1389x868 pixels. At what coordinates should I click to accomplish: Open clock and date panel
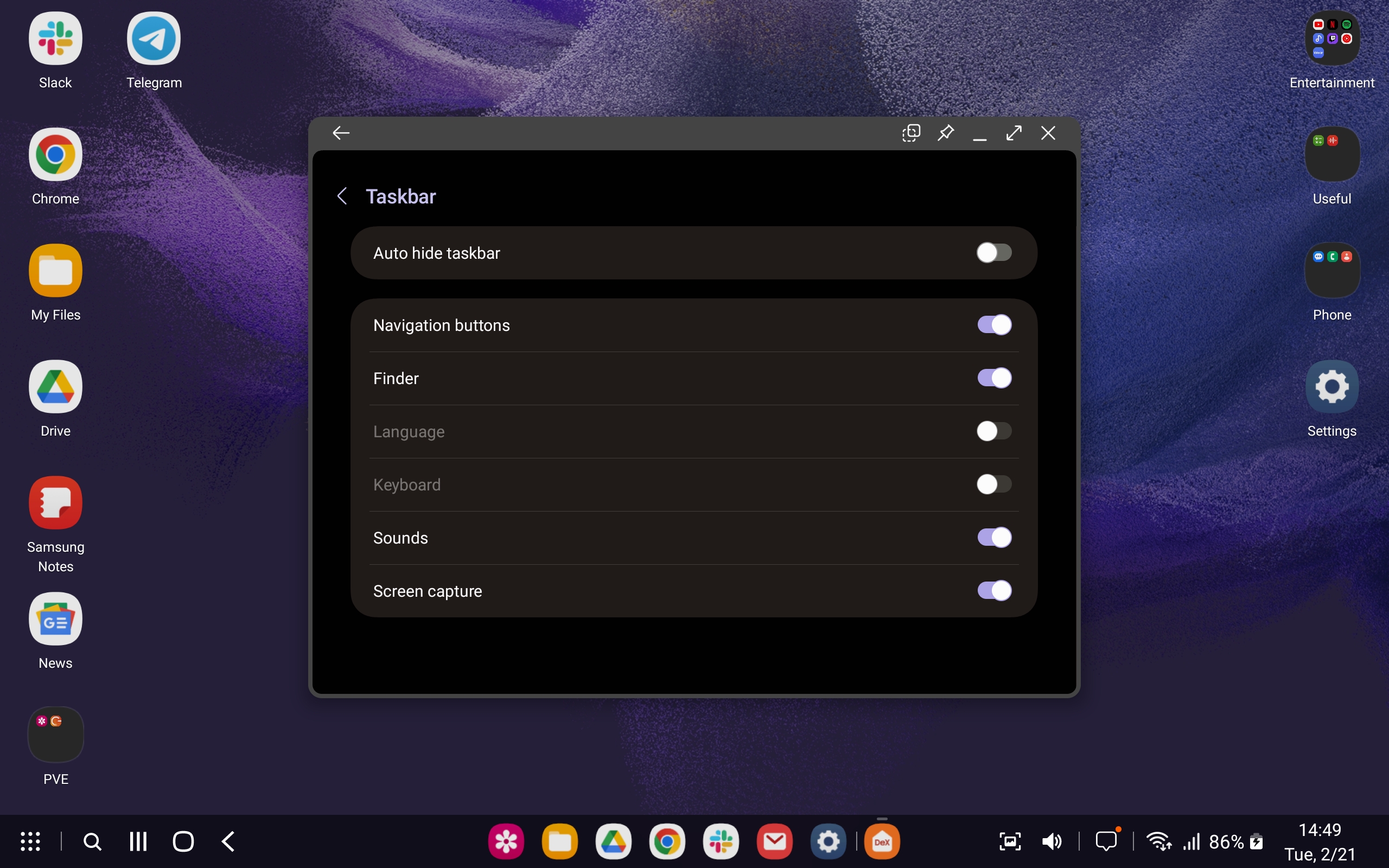click(1320, 841)
